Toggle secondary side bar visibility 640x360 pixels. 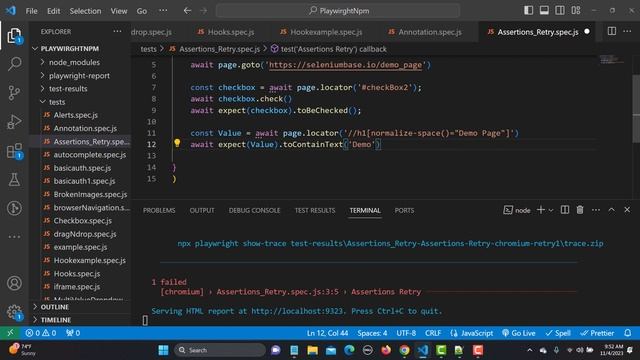(x=560, y=11)
